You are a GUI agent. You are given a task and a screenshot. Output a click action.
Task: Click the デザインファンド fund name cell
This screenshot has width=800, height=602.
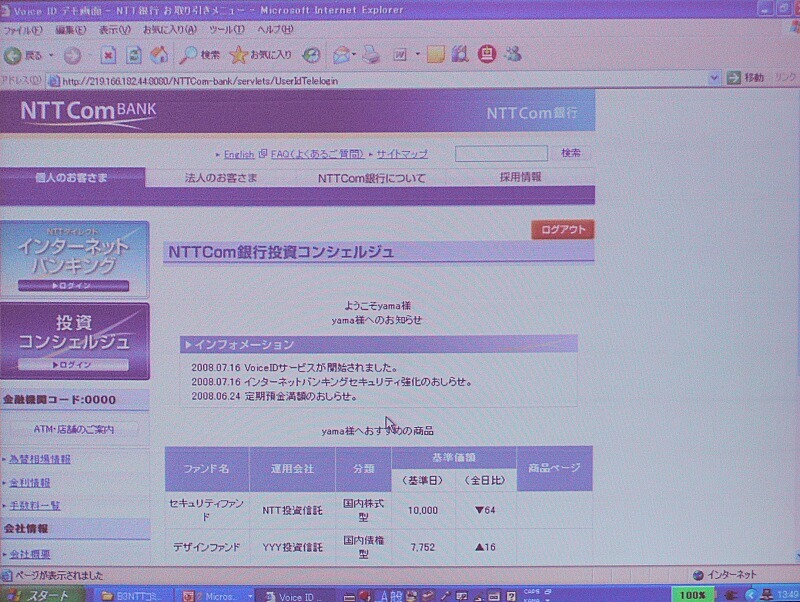click(206, 547)
